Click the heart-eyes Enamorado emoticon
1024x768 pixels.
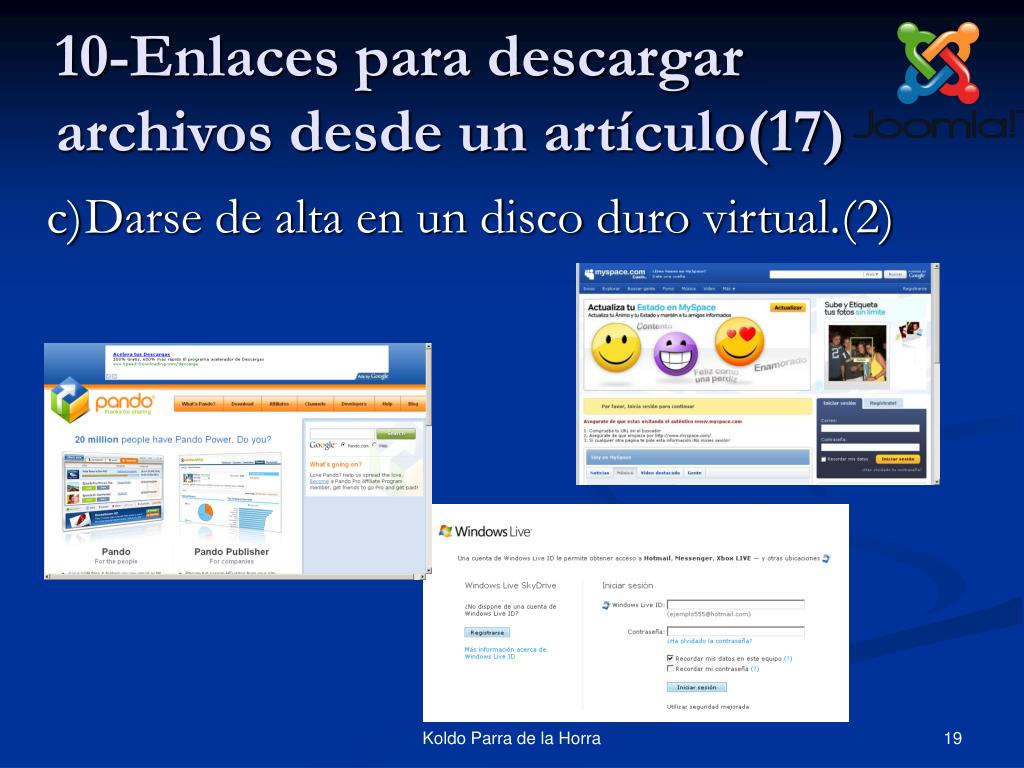click(x=739, y=342)
